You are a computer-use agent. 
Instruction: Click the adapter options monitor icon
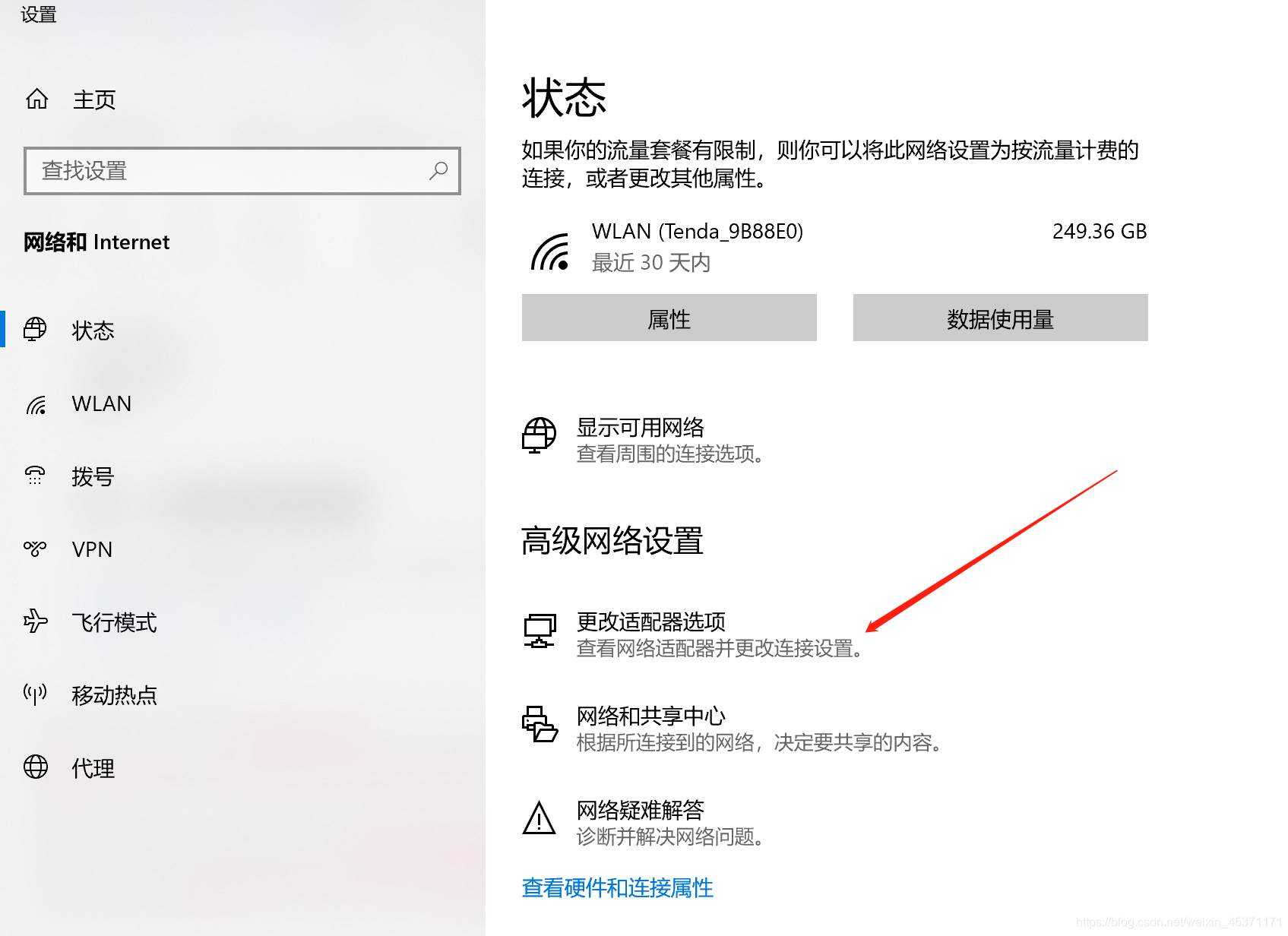(540, 631)
